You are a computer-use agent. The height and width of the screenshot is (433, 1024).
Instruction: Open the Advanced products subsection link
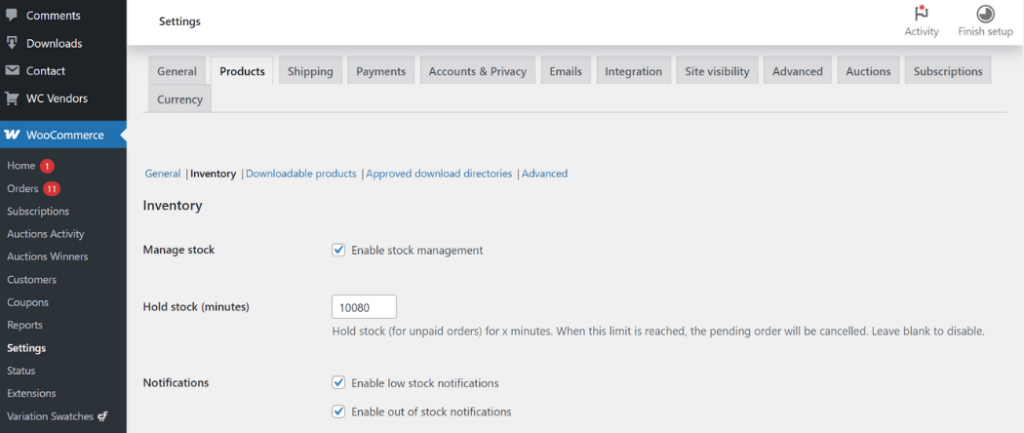click(x=545, y=174)
